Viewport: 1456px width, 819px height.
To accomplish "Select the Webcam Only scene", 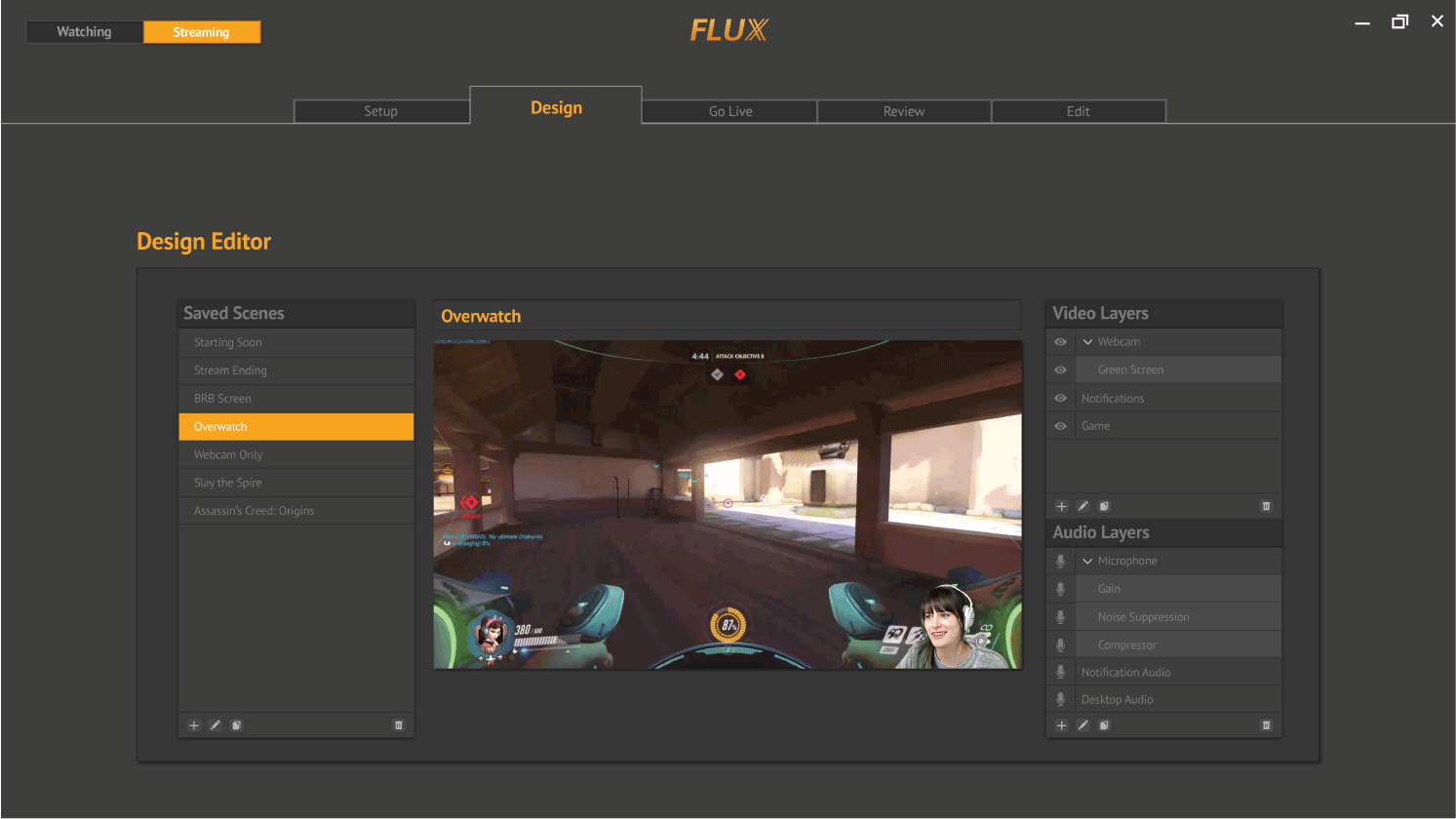I will 296,455.
